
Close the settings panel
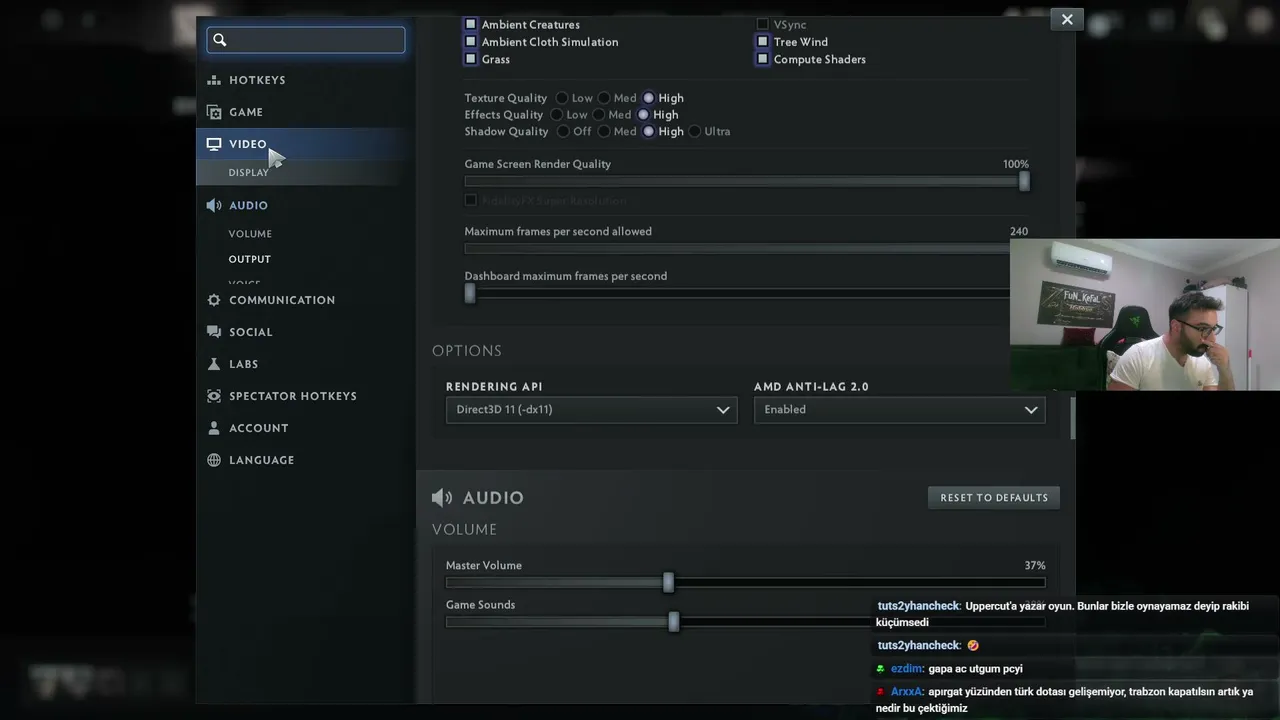[x=1067, y=19]
